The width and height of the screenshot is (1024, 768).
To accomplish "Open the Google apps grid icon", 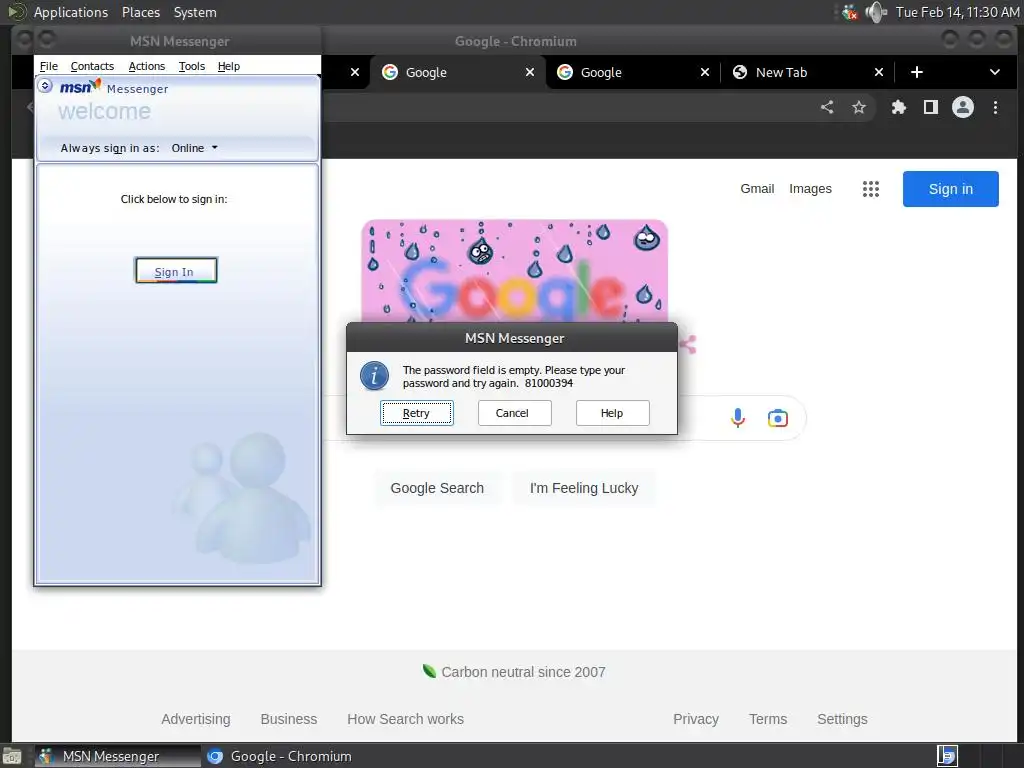I will [871, 189].
